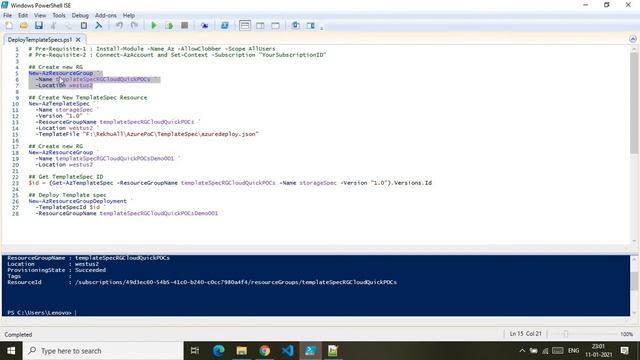Close the DeployTemplateSpecs.ps1 tab
The image size is (640, 360).
(x=78, y=40)
